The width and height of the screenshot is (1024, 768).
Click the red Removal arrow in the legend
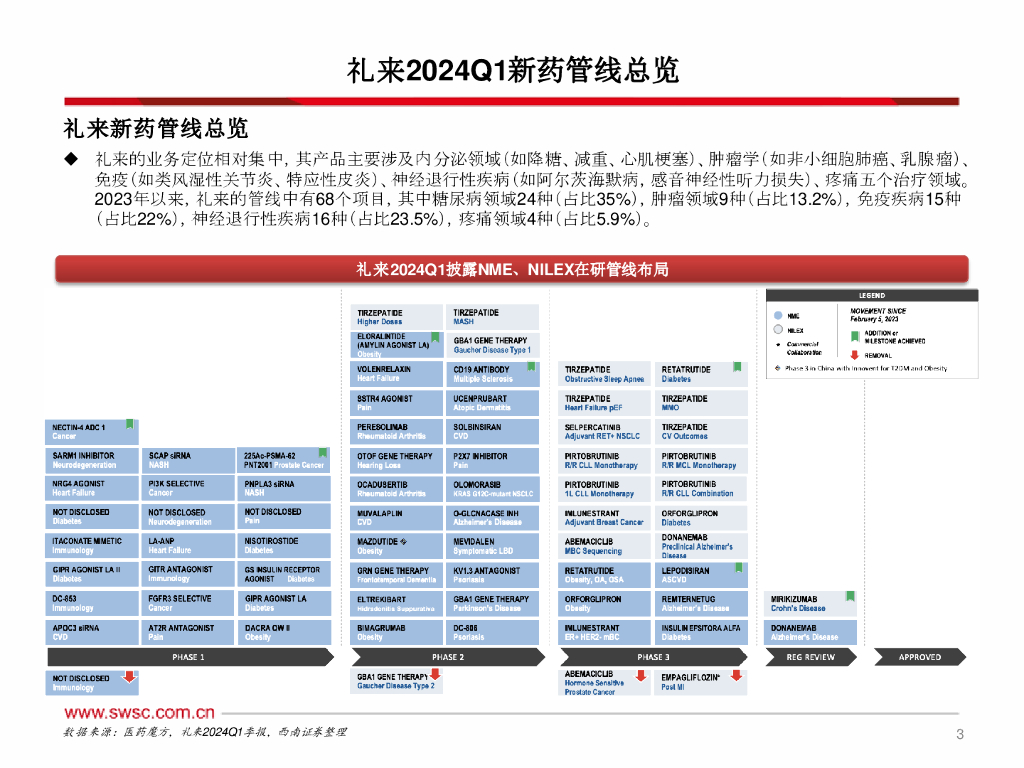pyautogui.click(x=854, y=355)
